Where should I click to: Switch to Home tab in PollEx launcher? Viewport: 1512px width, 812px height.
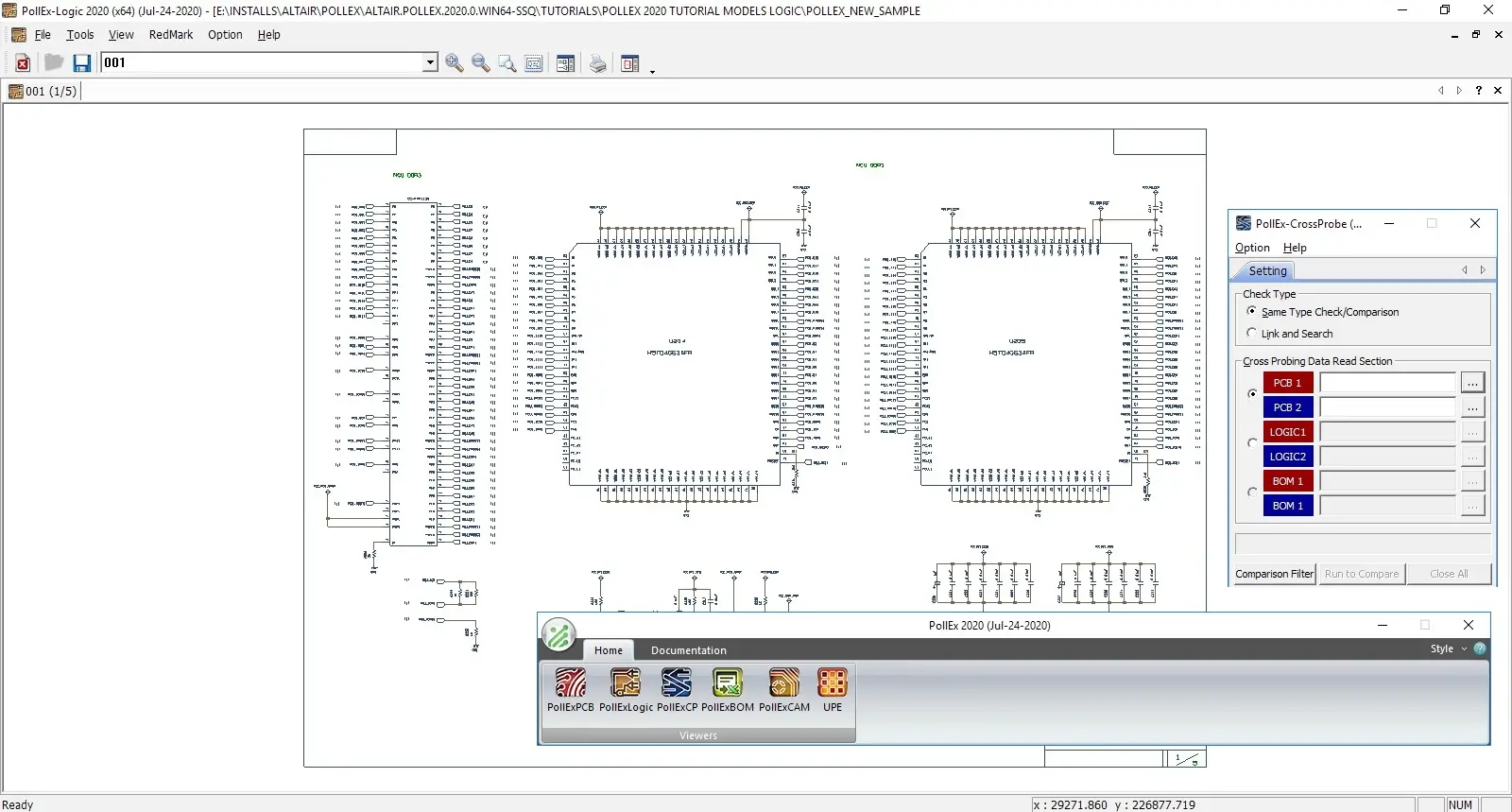[x=609, y=650]
